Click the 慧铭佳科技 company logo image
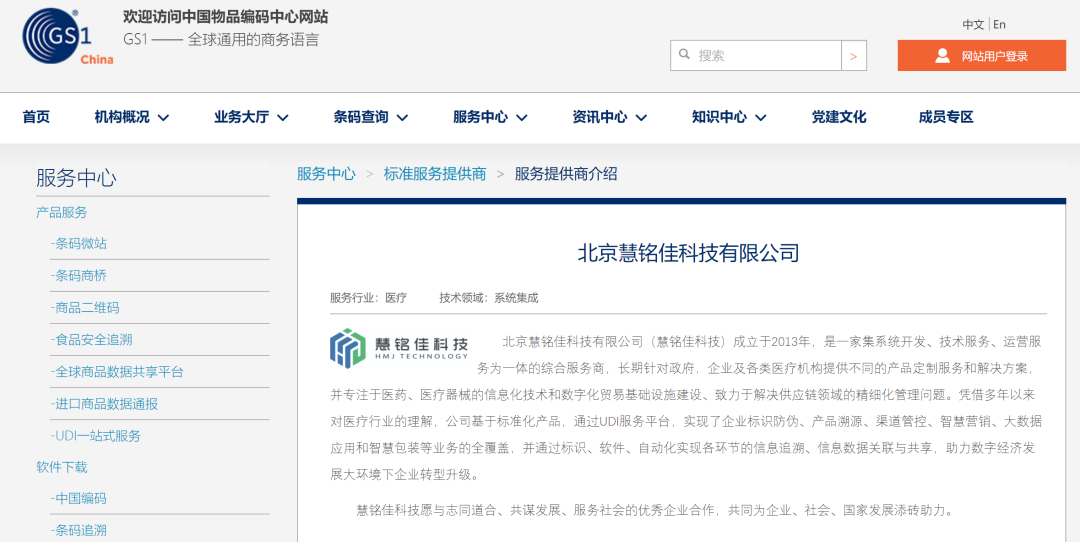1080x542 pixels. [x=399, y=346]
